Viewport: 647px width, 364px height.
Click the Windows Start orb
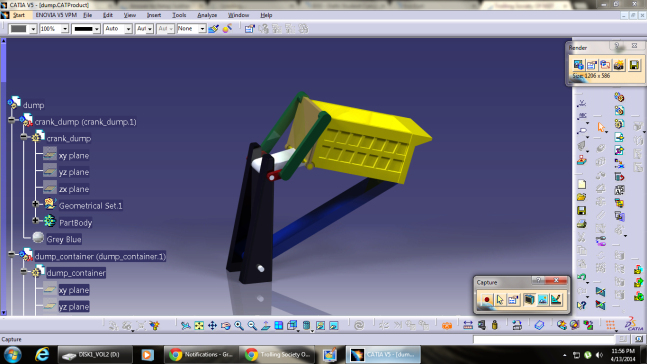[x=13, y=355]
